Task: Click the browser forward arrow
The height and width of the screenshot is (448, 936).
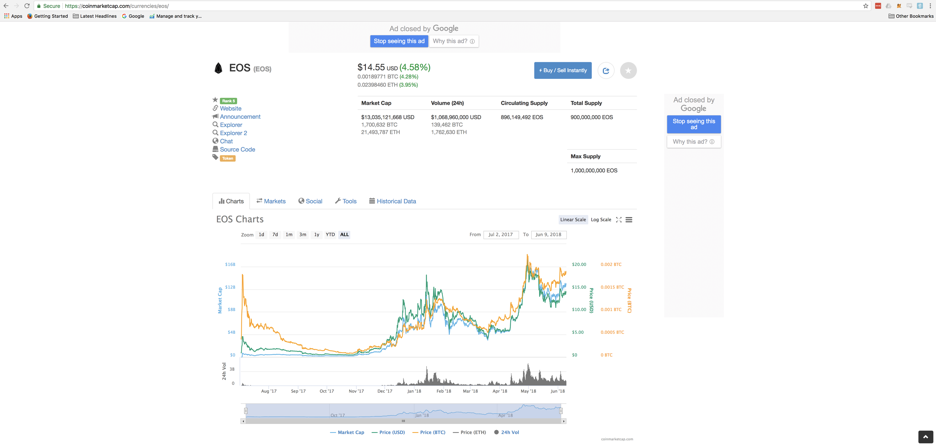Action: point(16,5)
